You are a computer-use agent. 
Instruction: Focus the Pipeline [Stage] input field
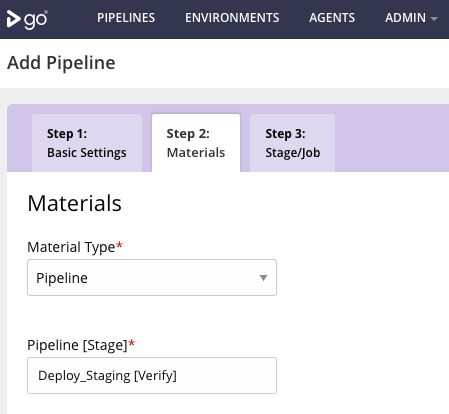(152, 375)
